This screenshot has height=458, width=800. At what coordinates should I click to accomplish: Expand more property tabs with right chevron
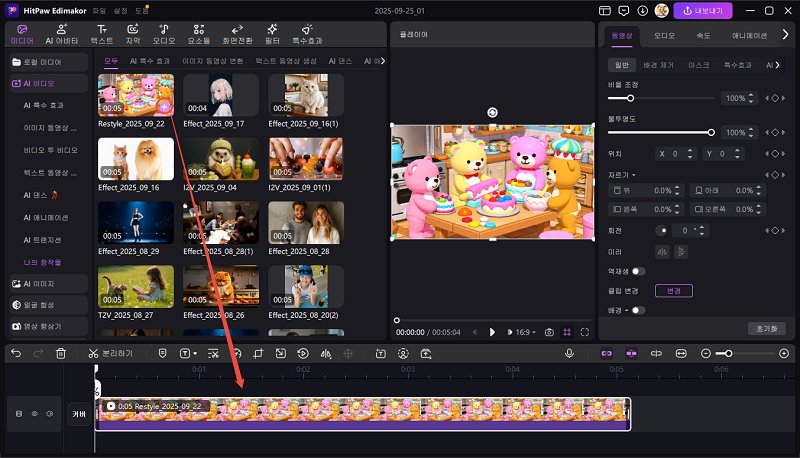click(785, 35)
